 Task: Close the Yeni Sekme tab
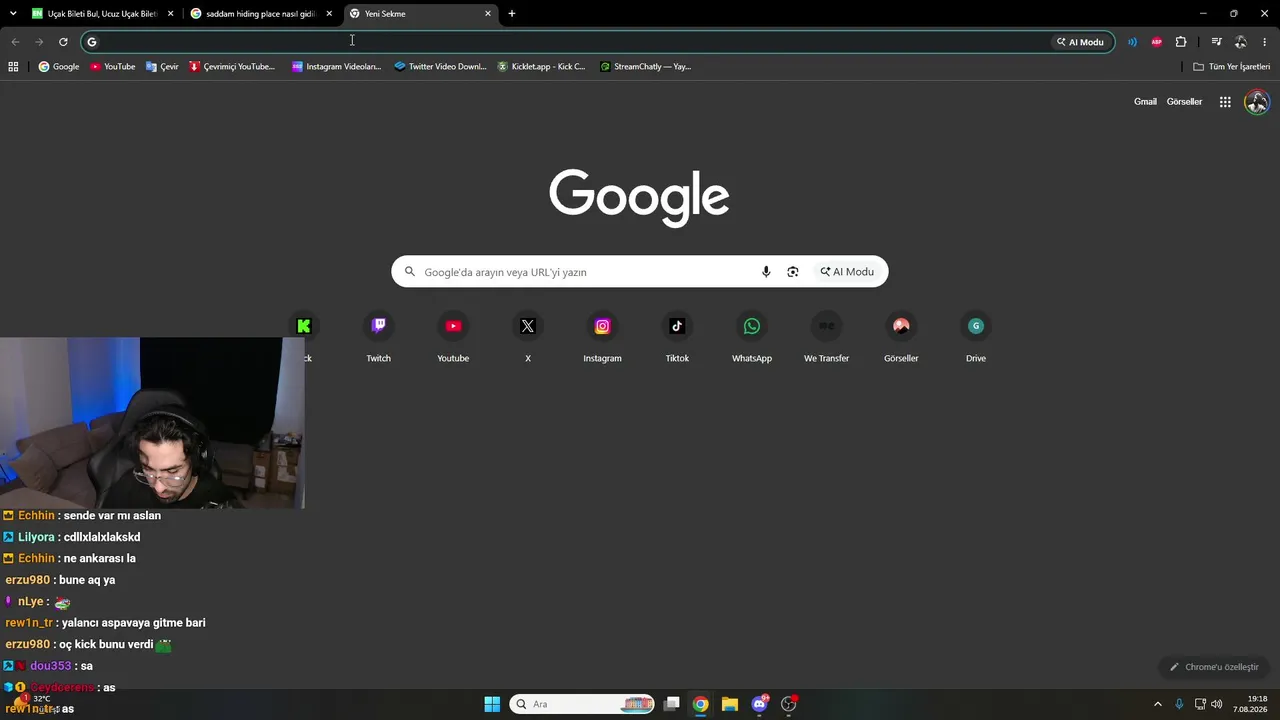488,14
